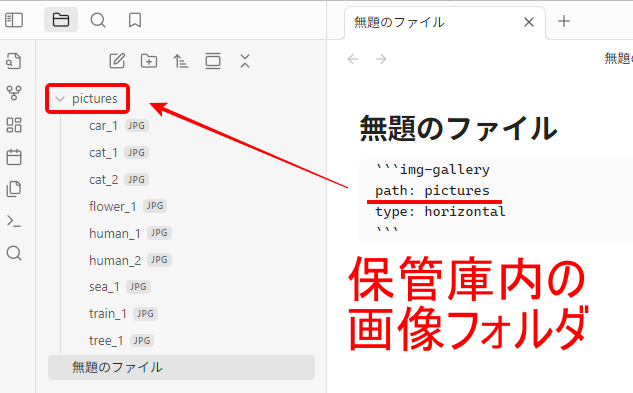Click the type: horizontal line
This screenshot has height=393, width=633.
tap(440, 212)
